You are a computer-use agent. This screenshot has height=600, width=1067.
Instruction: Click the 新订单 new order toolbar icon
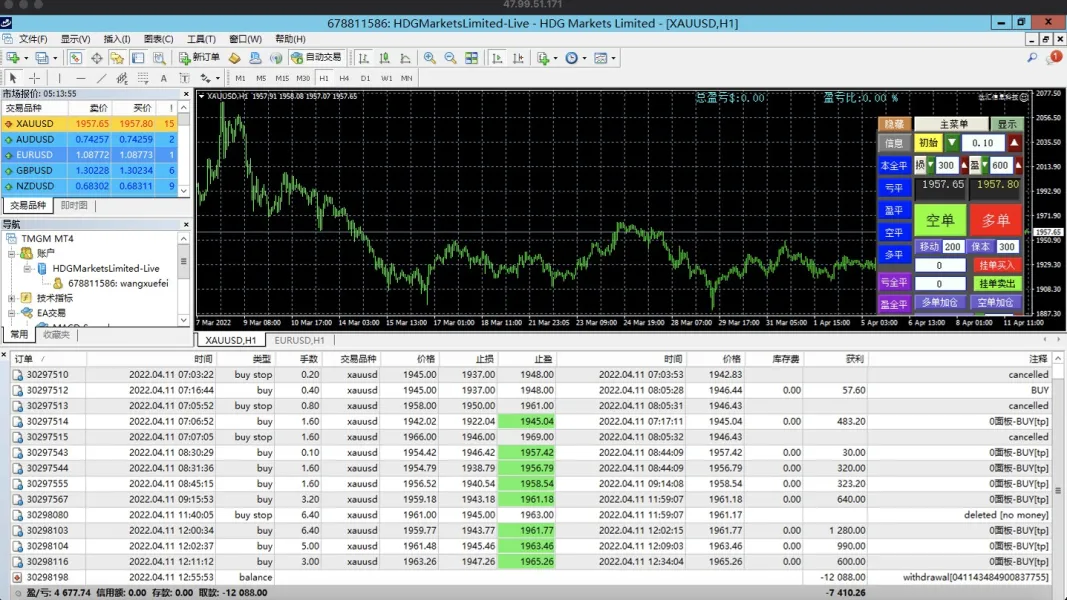(200, 58)
